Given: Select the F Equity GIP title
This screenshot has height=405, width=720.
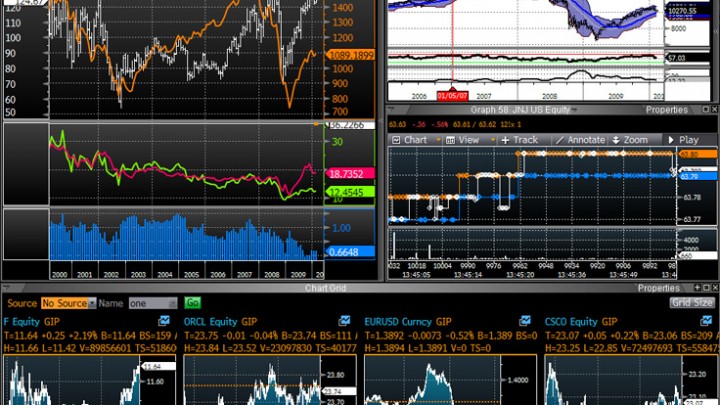Looking at the screenshot, I should (x=32, y=322).
